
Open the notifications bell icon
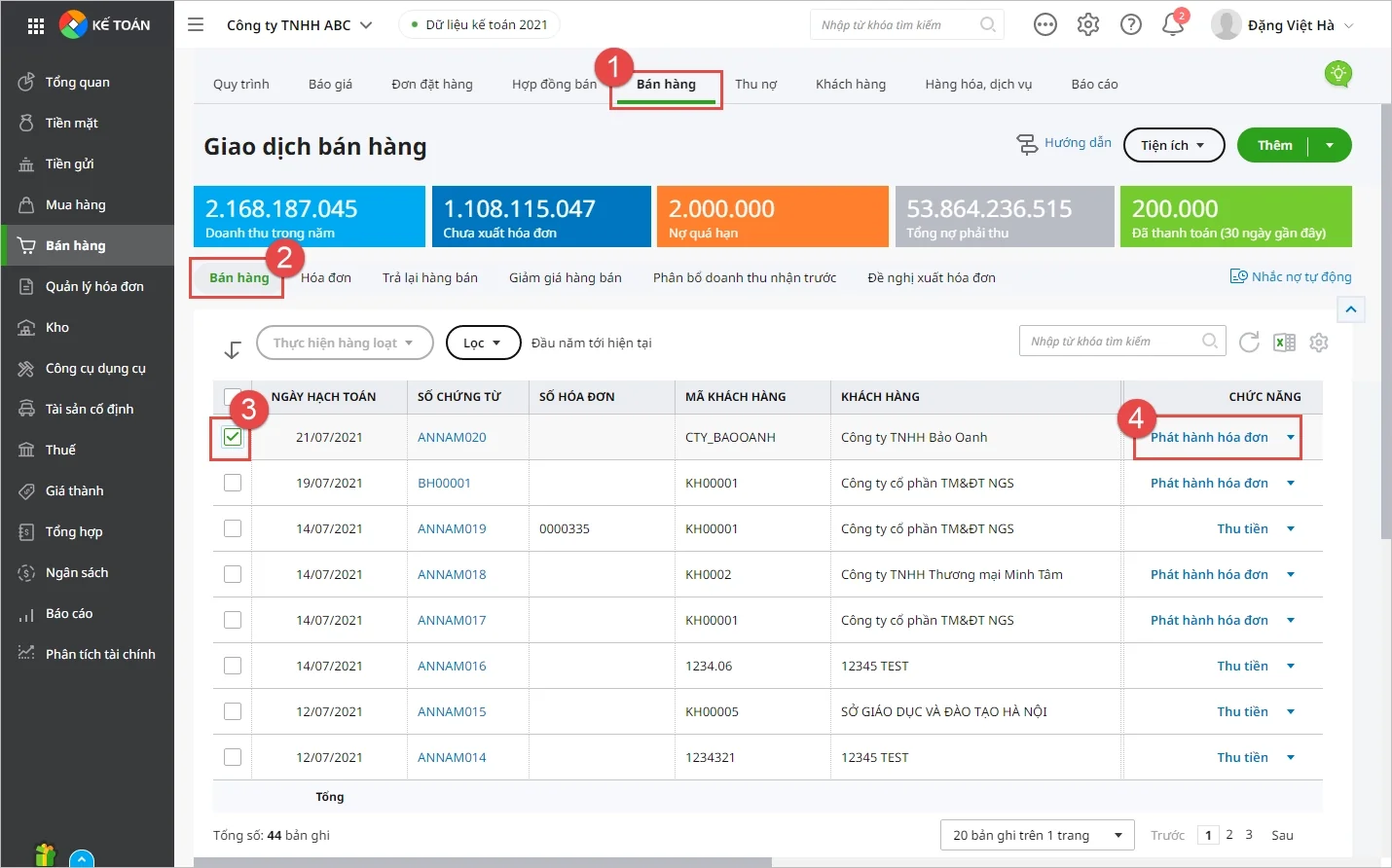click(x=1173, y=24)
